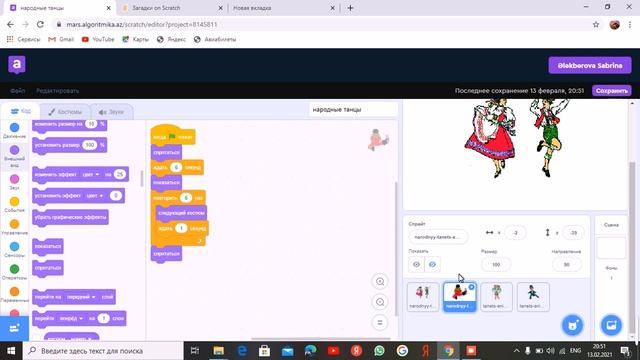Click the clear graphic effects block

[x=70, y=217]
